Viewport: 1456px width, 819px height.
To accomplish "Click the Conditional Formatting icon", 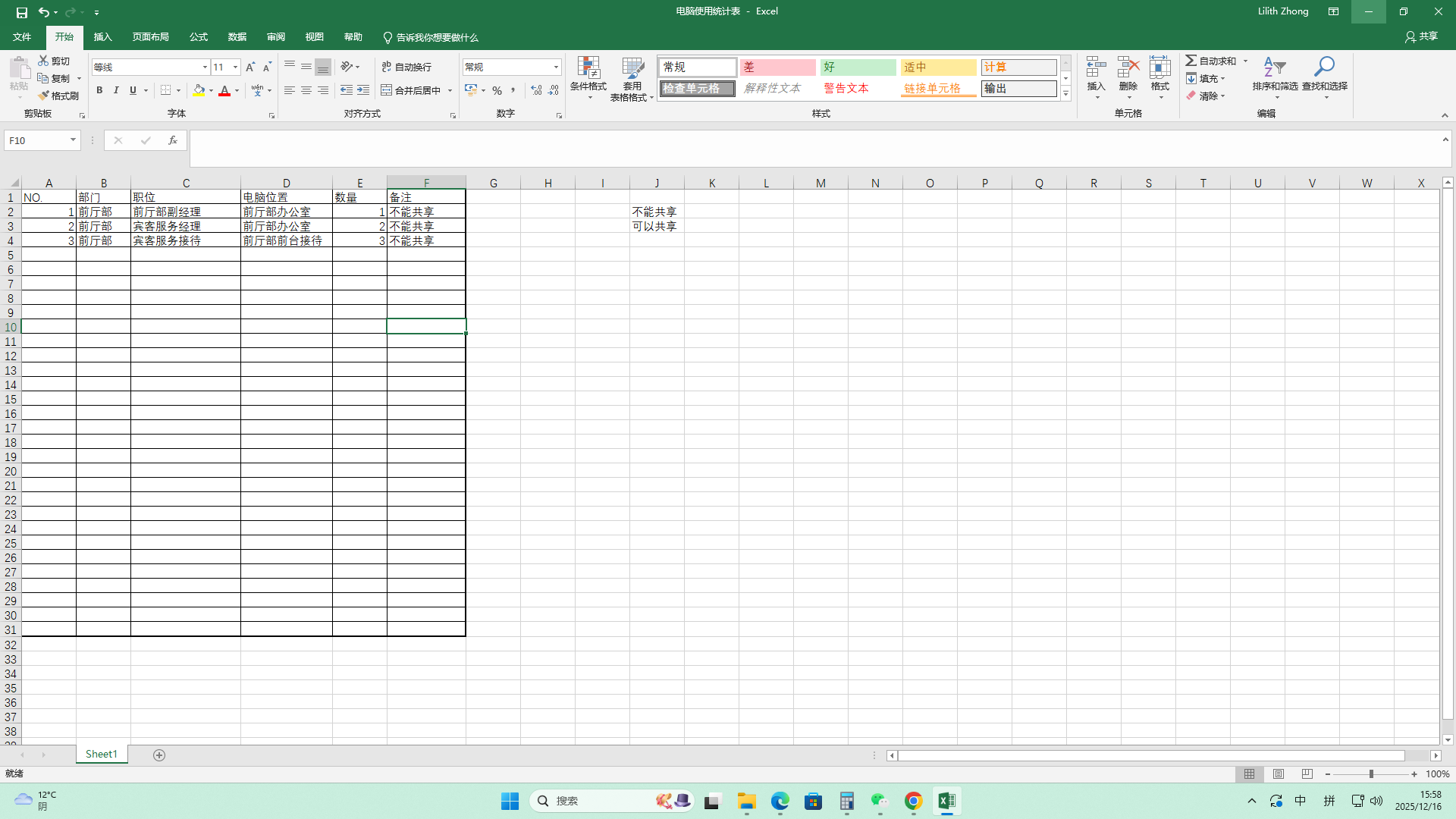I will pos(588,68).
